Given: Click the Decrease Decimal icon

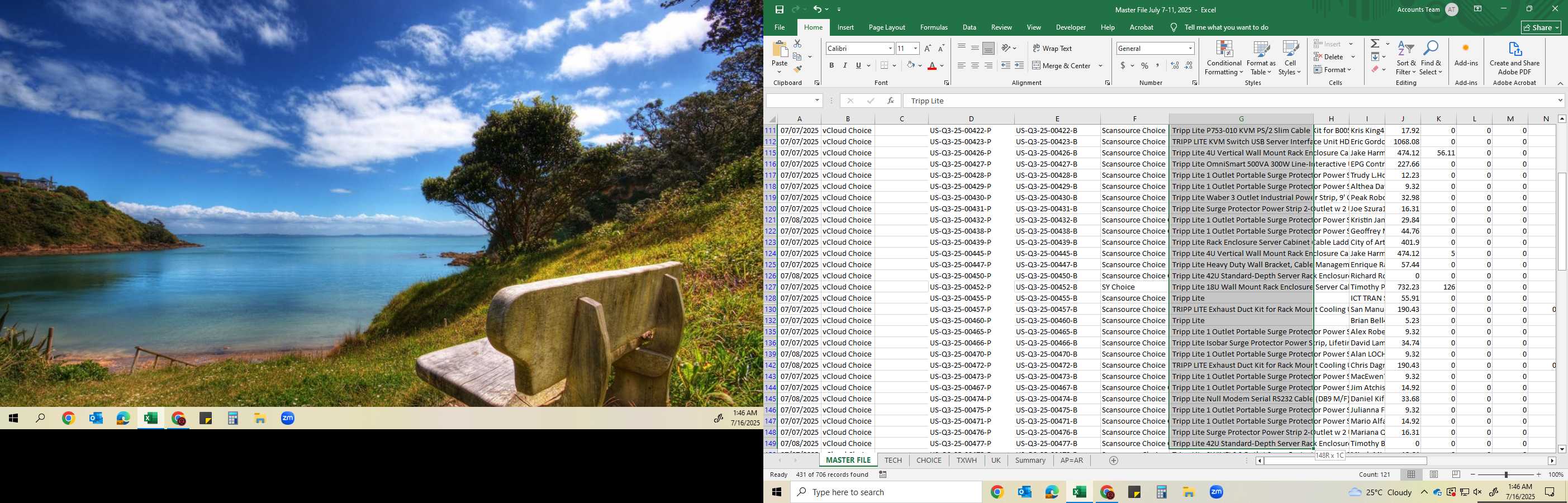Looking at the screenshot, I should pos(1188,65).
